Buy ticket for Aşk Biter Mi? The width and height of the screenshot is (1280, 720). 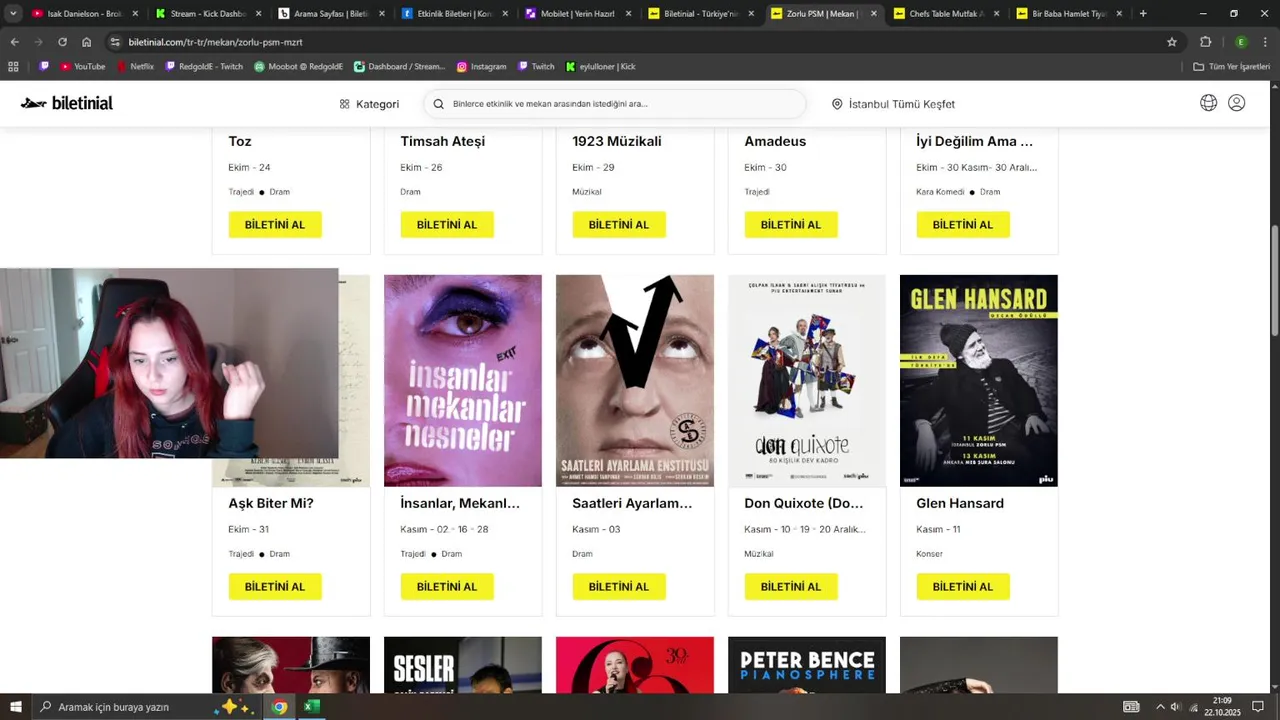275,587
